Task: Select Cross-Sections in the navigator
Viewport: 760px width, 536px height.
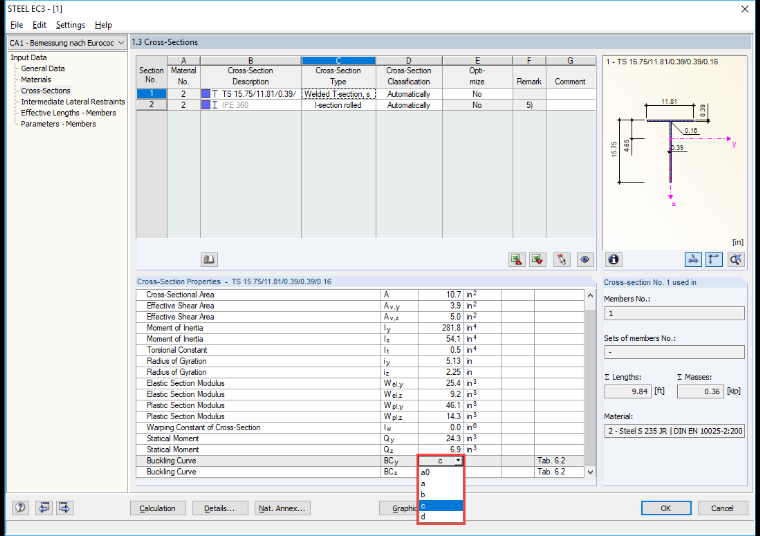Action: (x=46, y=91)
